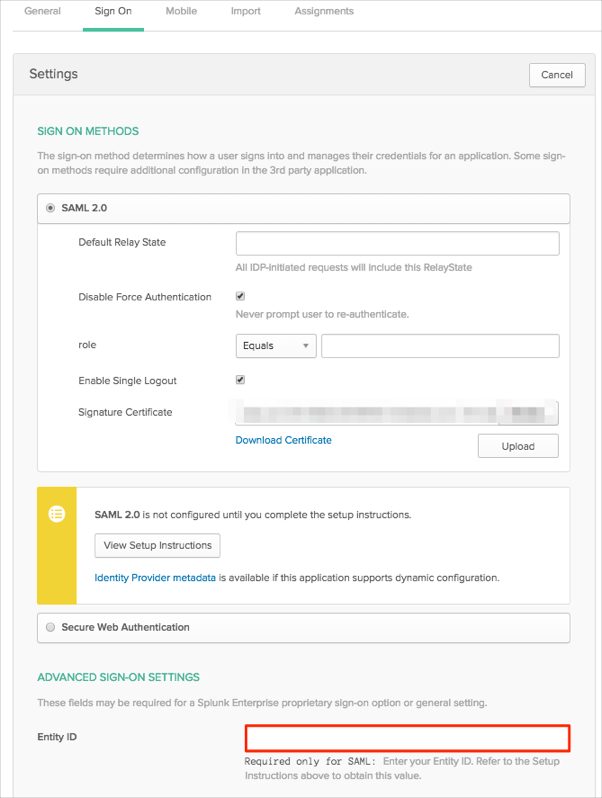The height and width of the screenshot is (798, 602).
Task: Select the Sign On tab
Action: pyautogui.click(x=113, y=12)
